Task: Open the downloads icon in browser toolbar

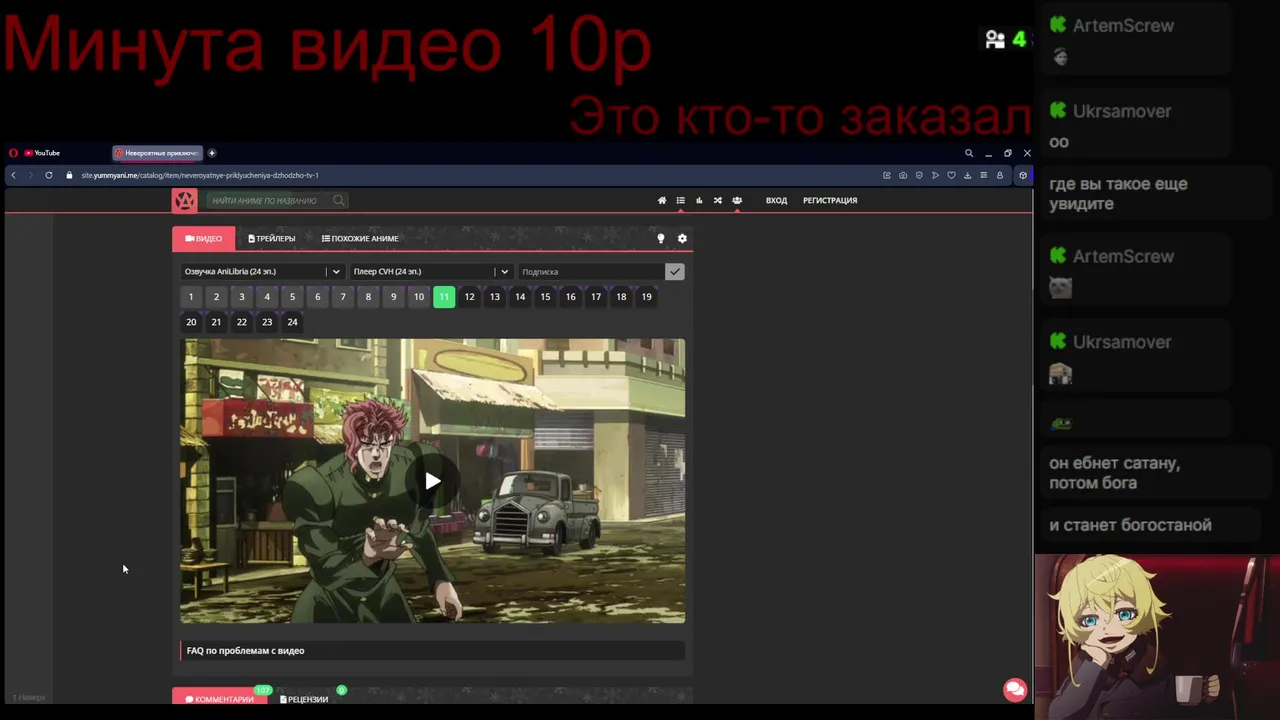Action: pyautogui.click(x=967, y=175)
